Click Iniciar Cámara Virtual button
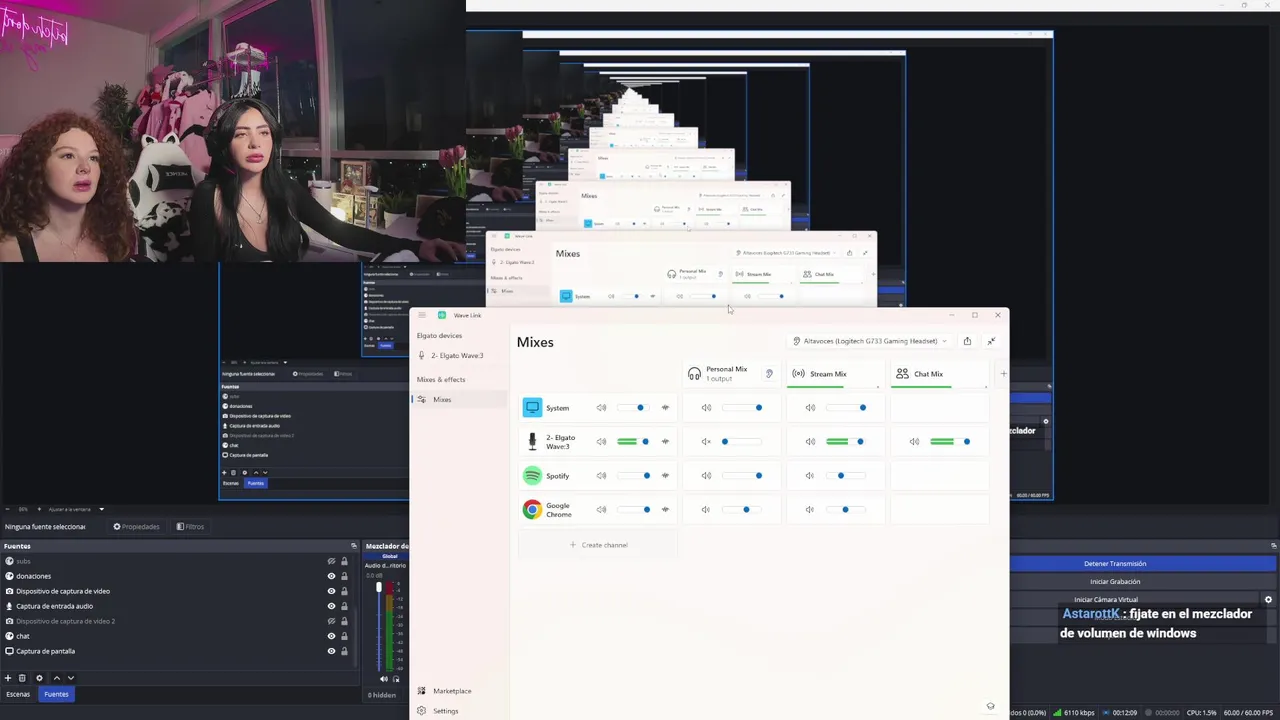This screenshot has width=1280, height=720. coord(1105,600)
